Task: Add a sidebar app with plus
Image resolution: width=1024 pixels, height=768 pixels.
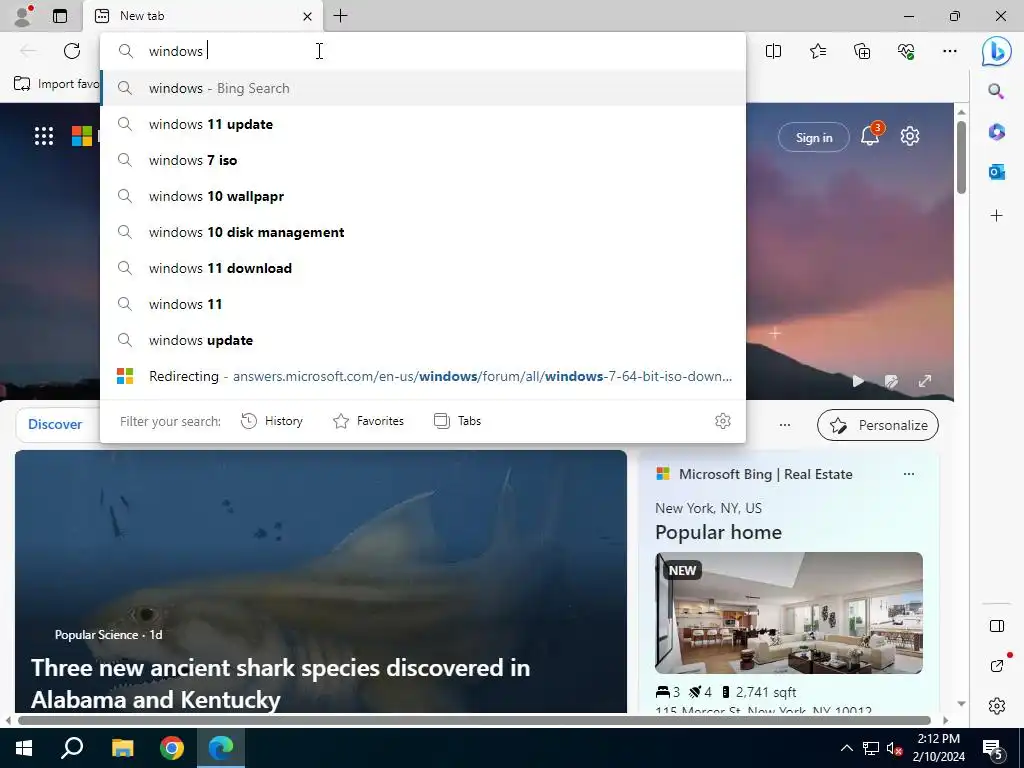Action: 996,216
